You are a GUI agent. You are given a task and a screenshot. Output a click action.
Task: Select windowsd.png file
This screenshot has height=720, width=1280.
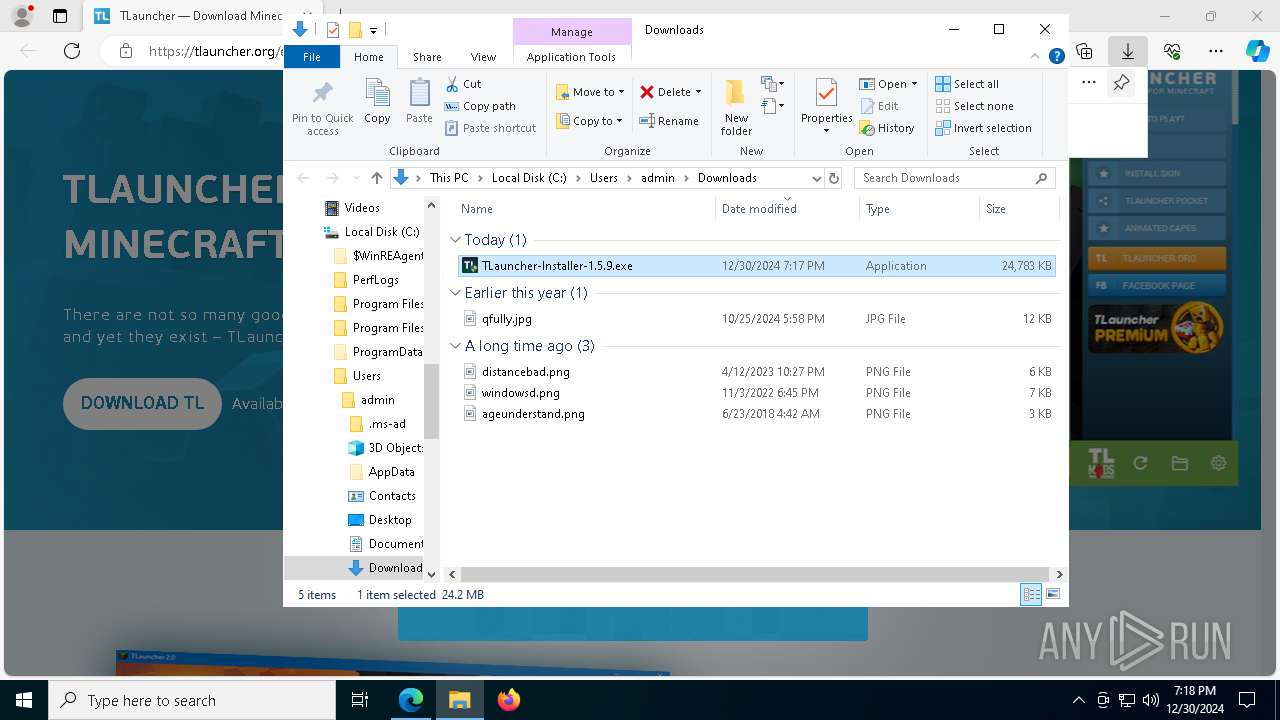(756, 393)
